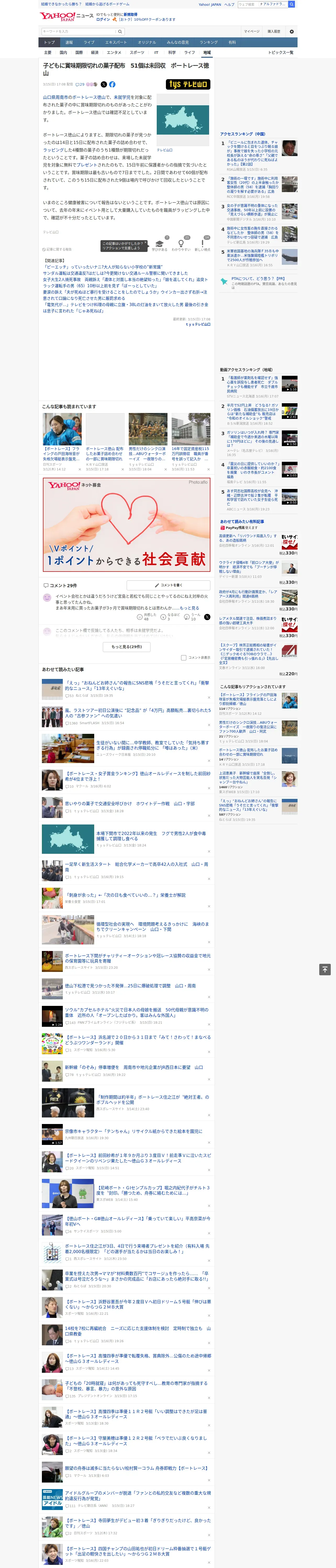The image size is (336, 1568).
Task: Toggle the コメント非表示 checkbox
Action: 183,658
